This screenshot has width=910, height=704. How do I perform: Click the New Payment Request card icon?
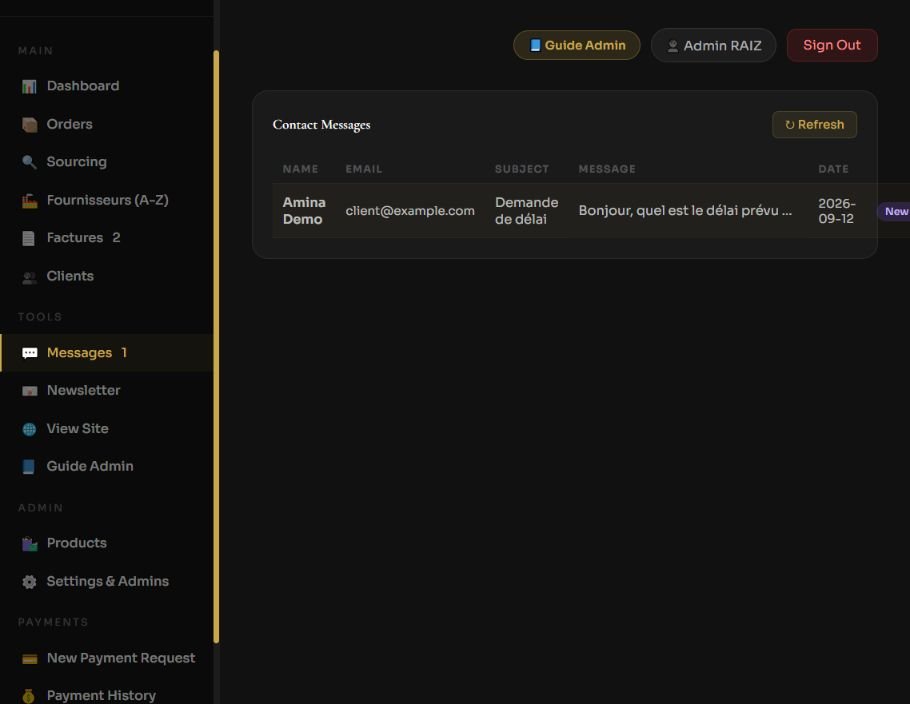point(29,659)
